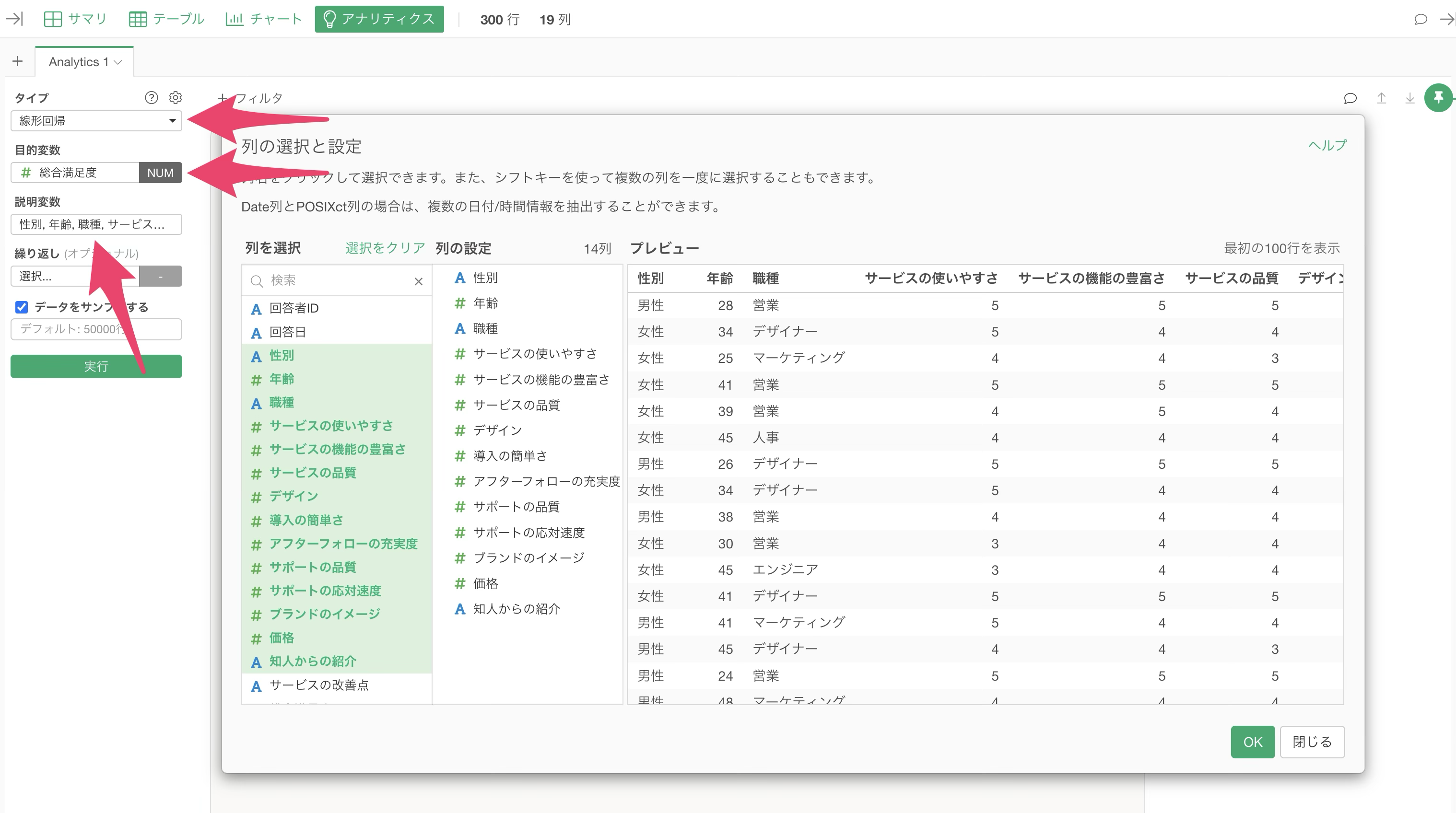This screenshot has height=813, width=1456.
Task: Click the 選択をクリア link
Action: point(385,248)
